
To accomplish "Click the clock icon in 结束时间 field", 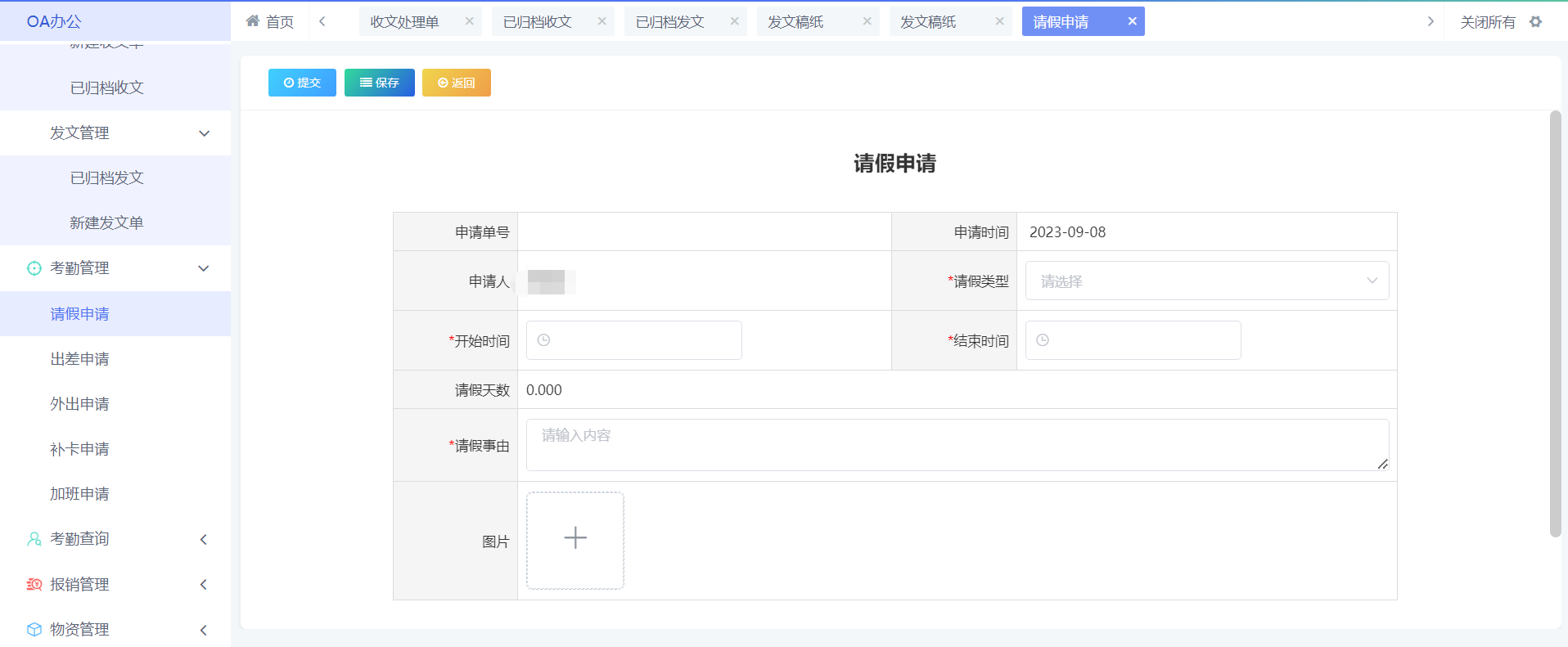I will [x=1043, y=340].
